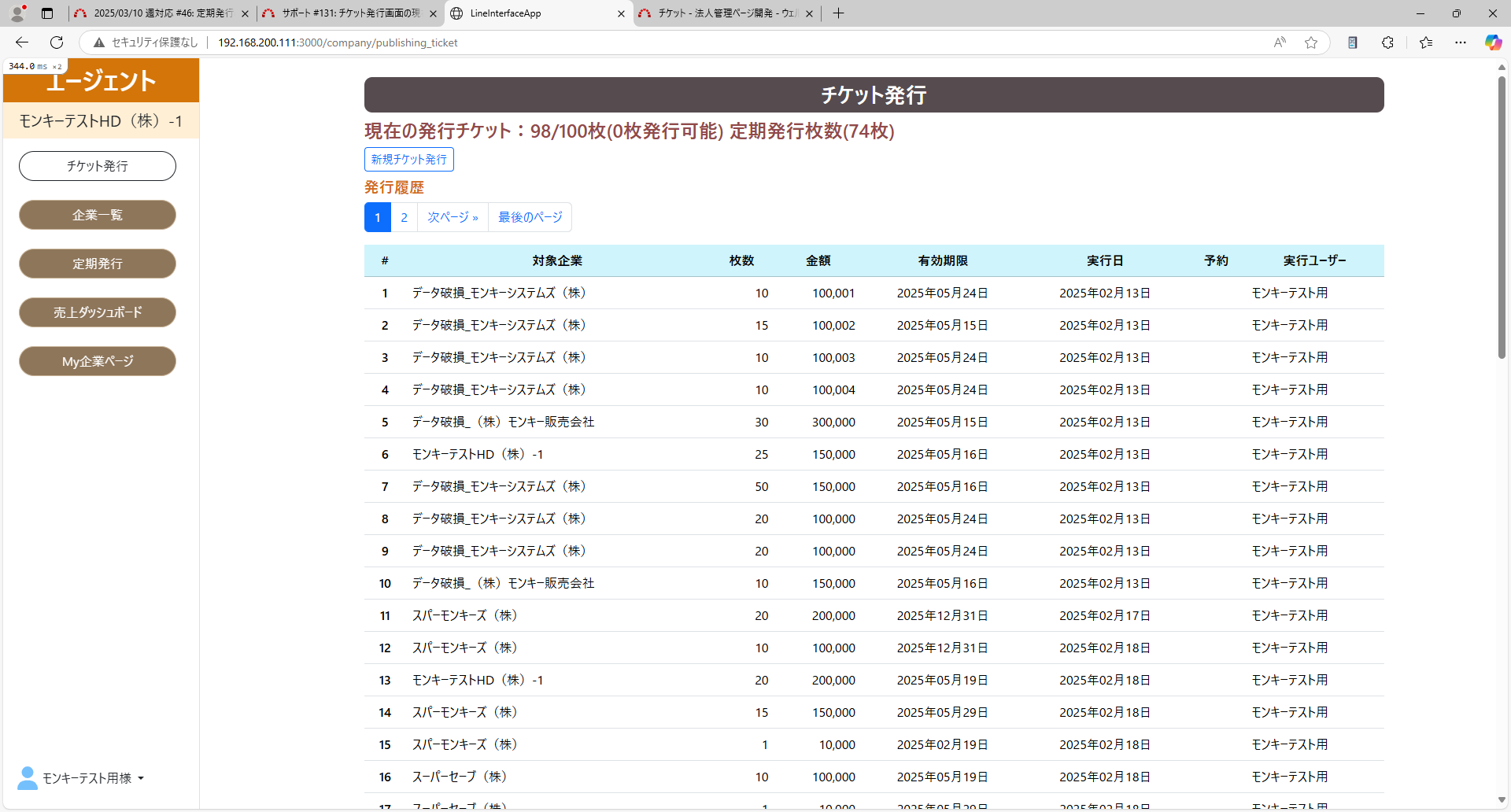This screenshot has height=812, width=1511.
Task: Reload the current page
Action: click(x=57, y=42)
